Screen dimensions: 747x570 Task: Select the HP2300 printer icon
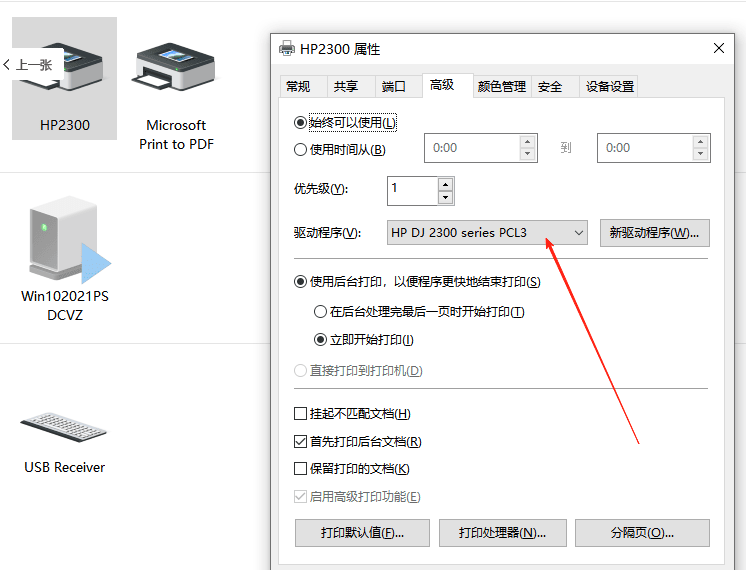coord(64,79)
